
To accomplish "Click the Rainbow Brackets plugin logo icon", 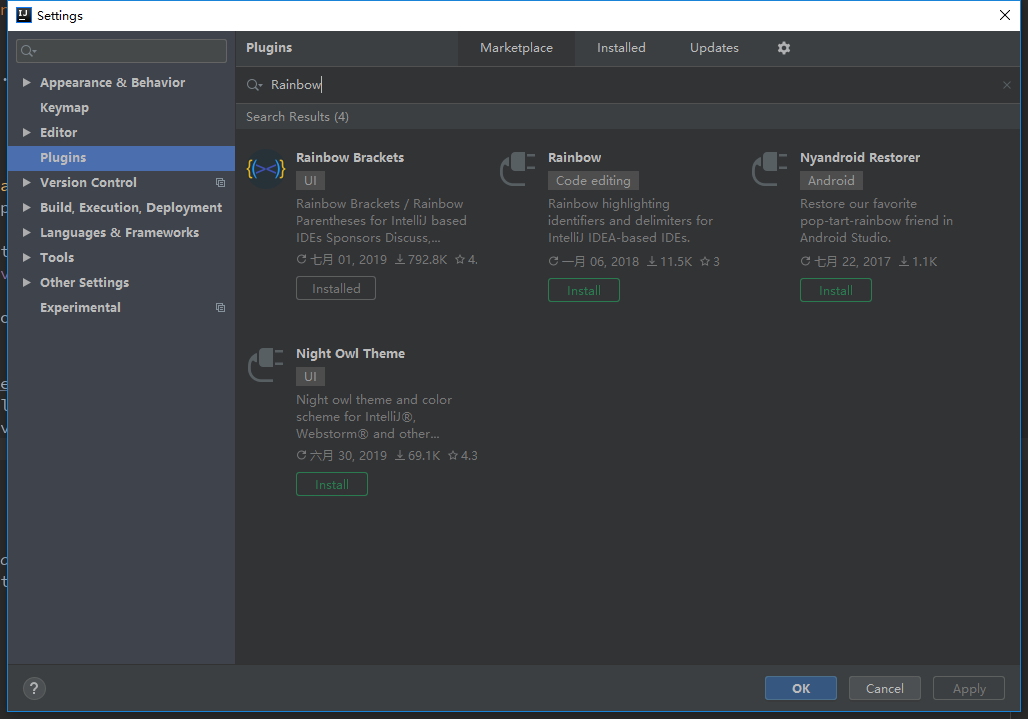I will [x=265, y=168].
